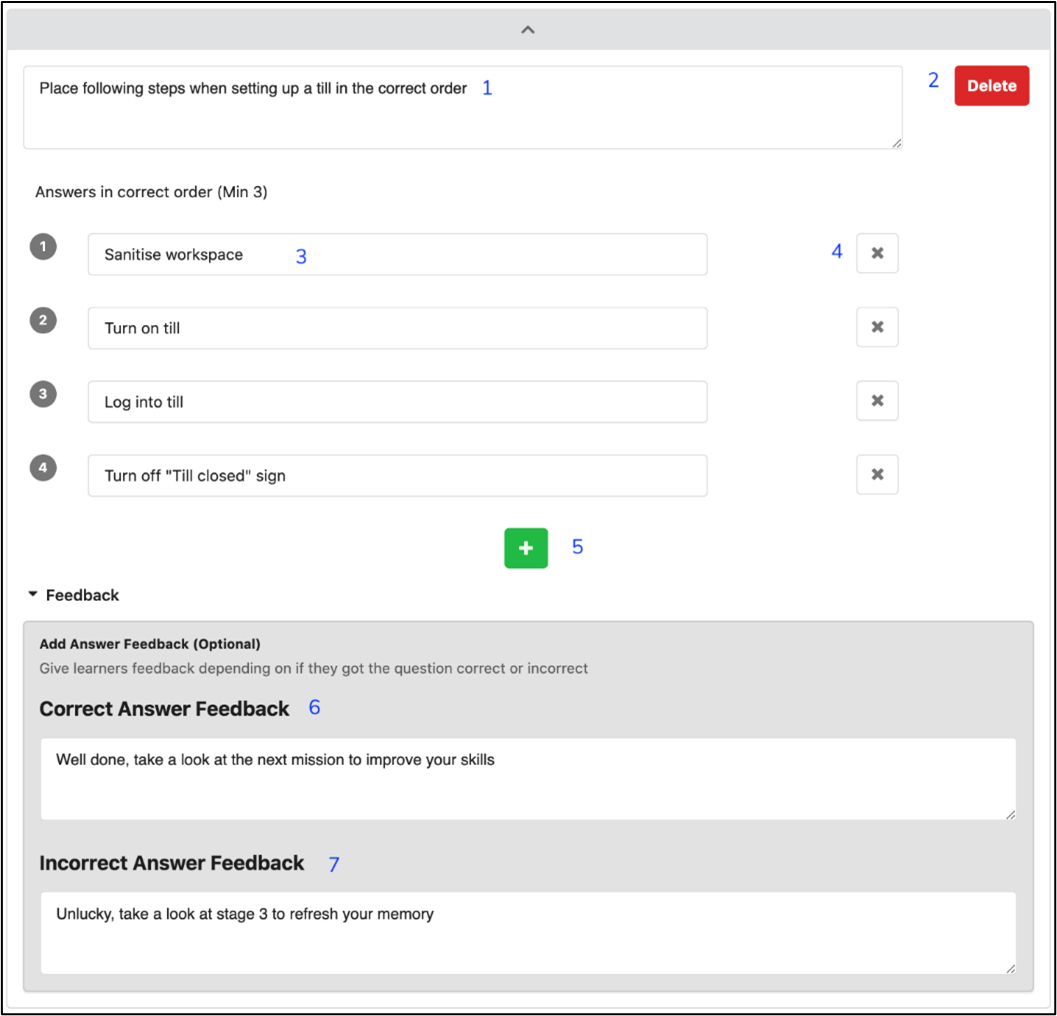
Task: Delete the 'Log into till' answer row
Action: [x=877, y=401]
